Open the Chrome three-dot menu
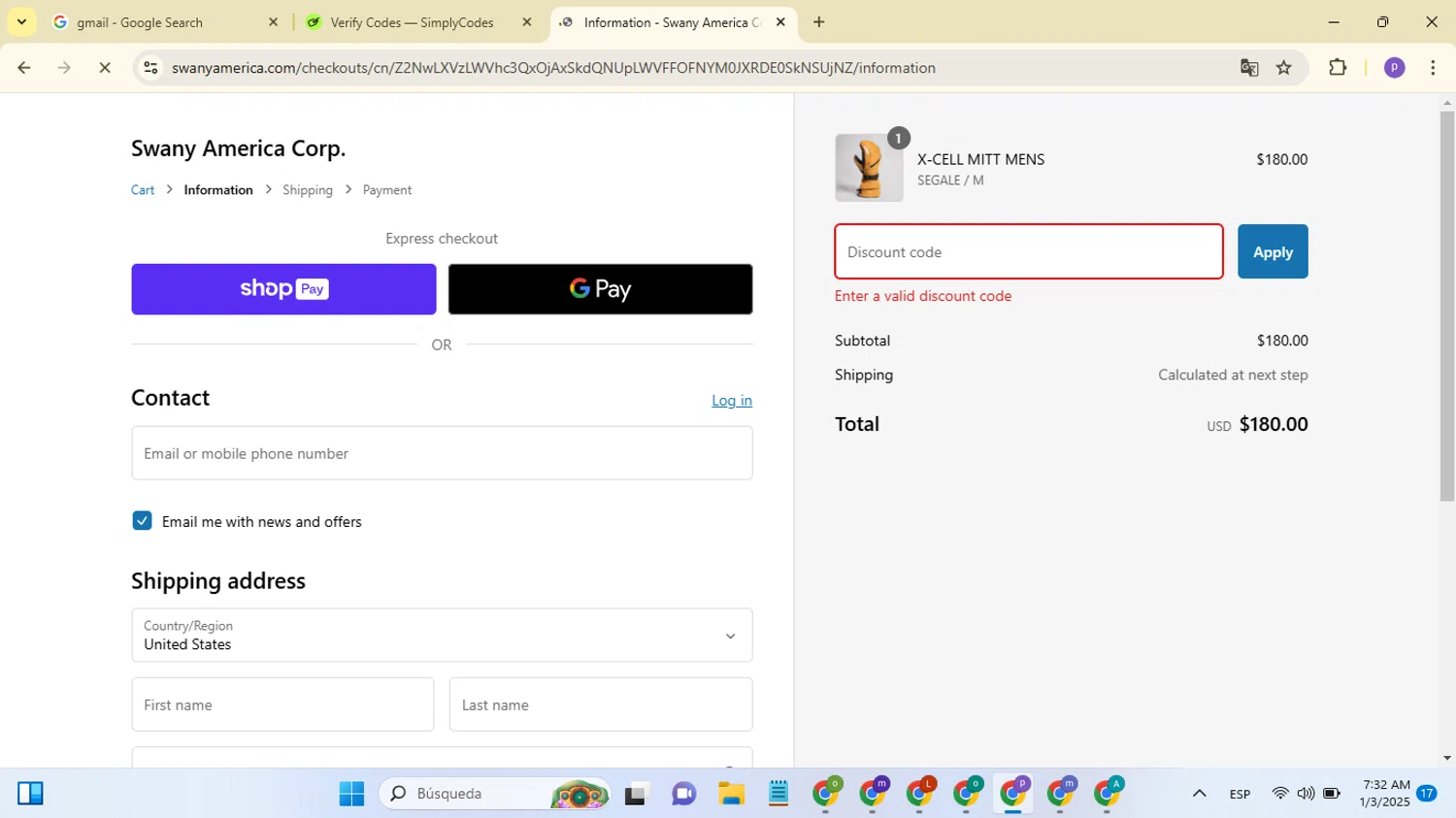This screenshot has width=1456, height=818. (x=1433, y=68)
